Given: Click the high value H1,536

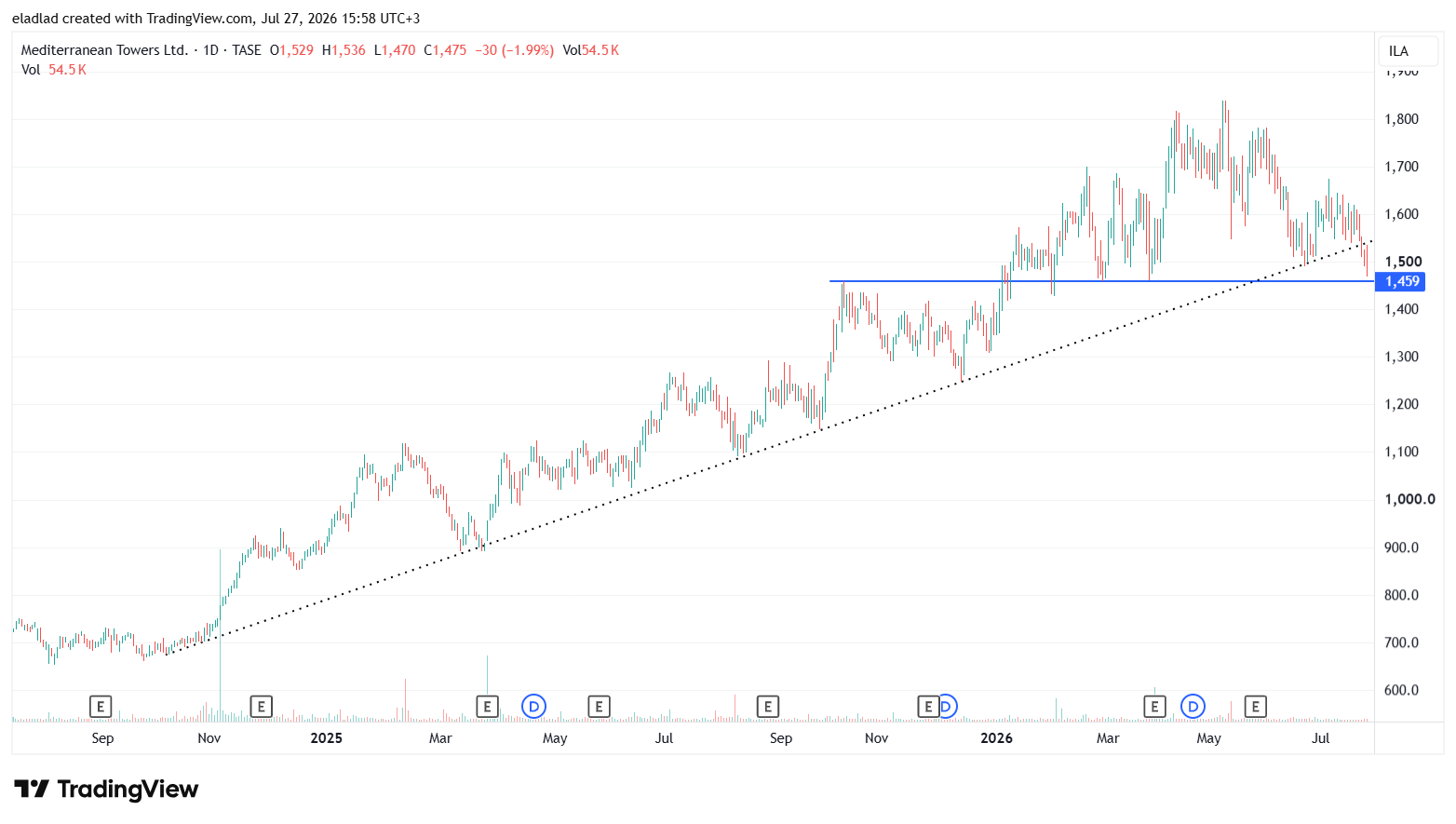Looking at the screenshot, I should pos(344,50).
